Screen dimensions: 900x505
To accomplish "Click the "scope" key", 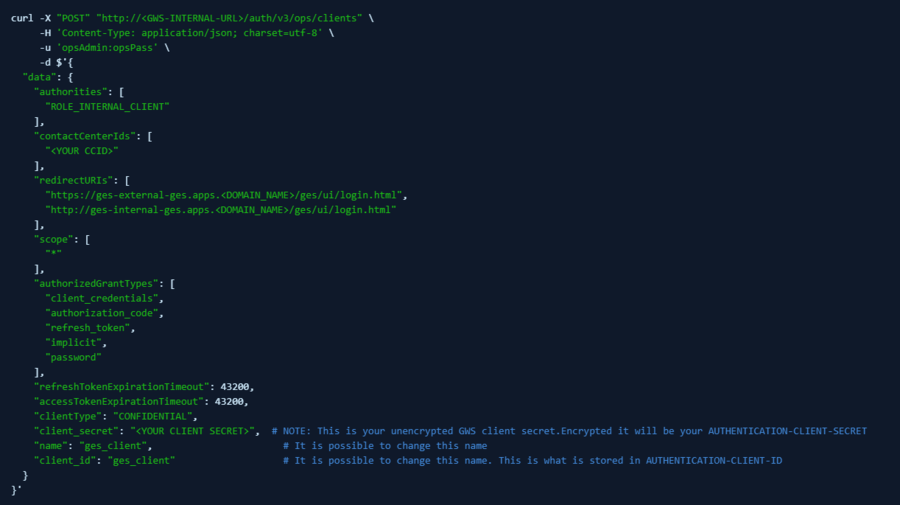I will 54,239.
